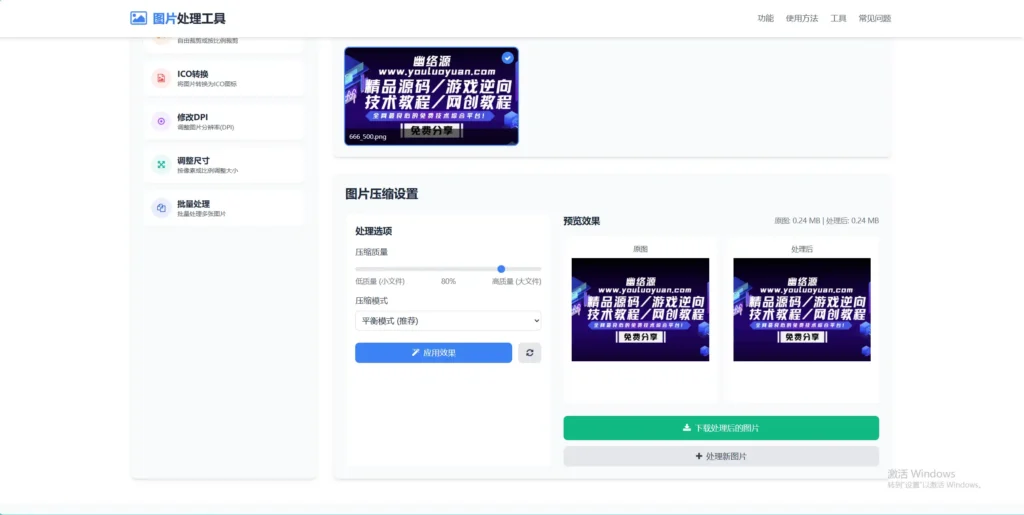This screenshot has height=515, width=1024.
Task: Click the reset refresh icon button
Action: 530,352
